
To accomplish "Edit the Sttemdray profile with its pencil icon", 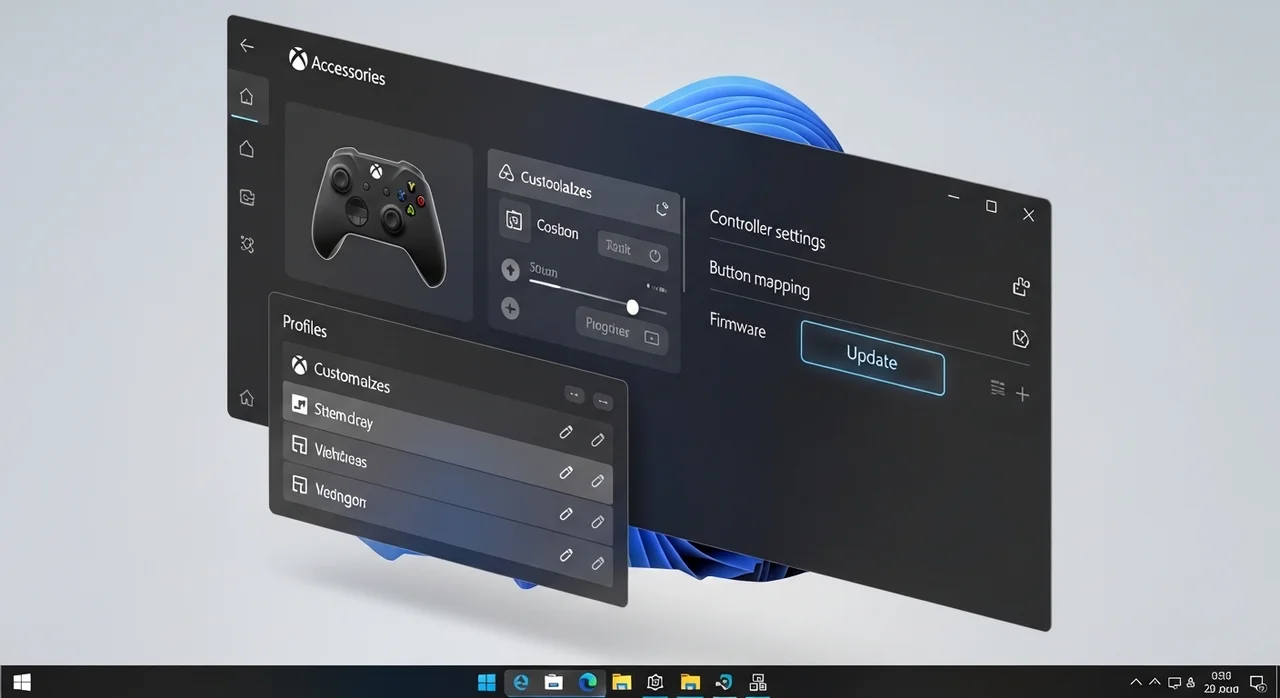I will [x=566, y=432].
